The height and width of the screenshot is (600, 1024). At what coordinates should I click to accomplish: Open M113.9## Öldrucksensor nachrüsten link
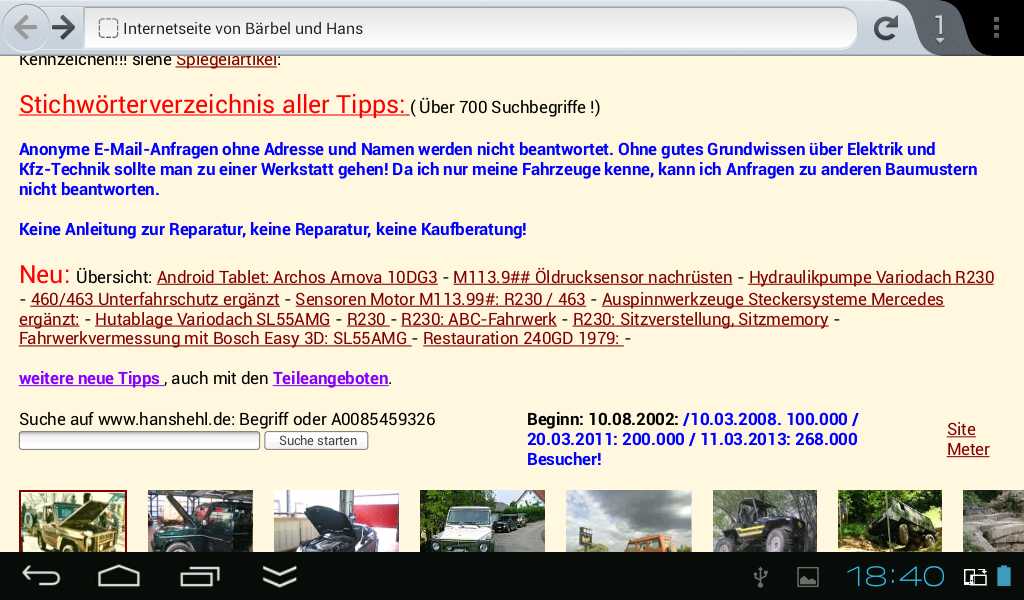tap(592, 277)
